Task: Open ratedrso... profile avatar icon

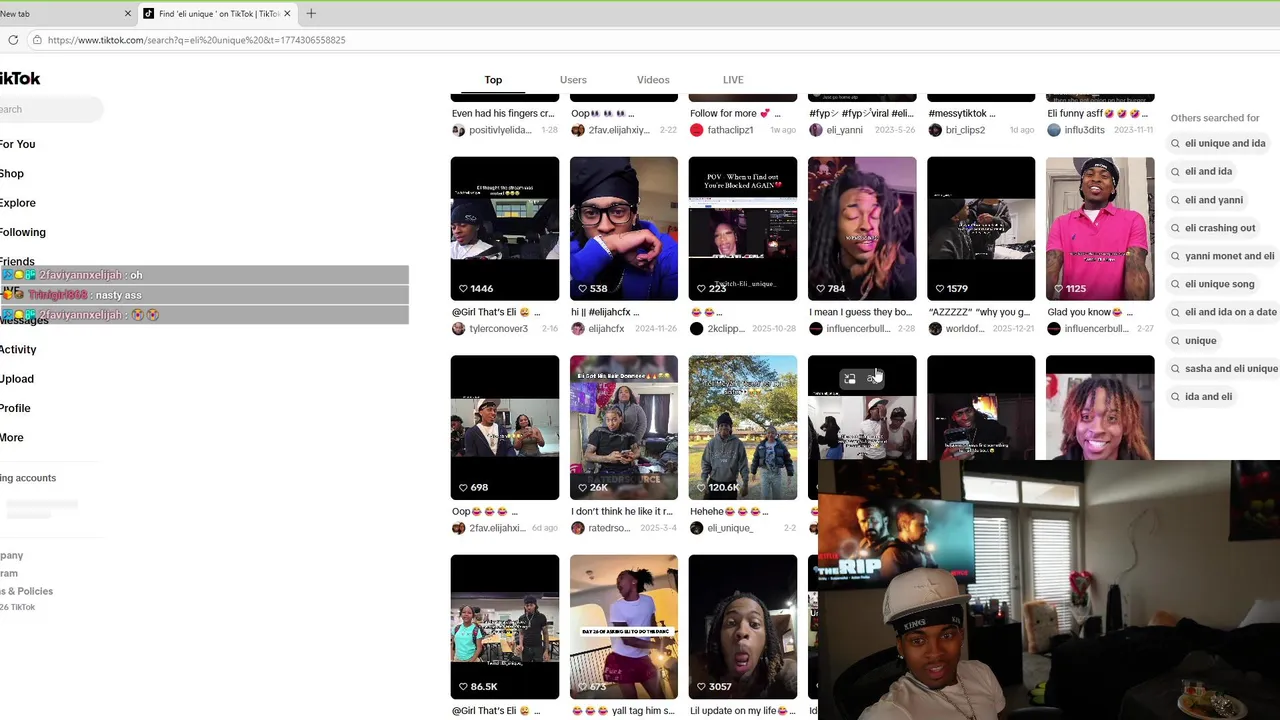Action: (577, 528)
